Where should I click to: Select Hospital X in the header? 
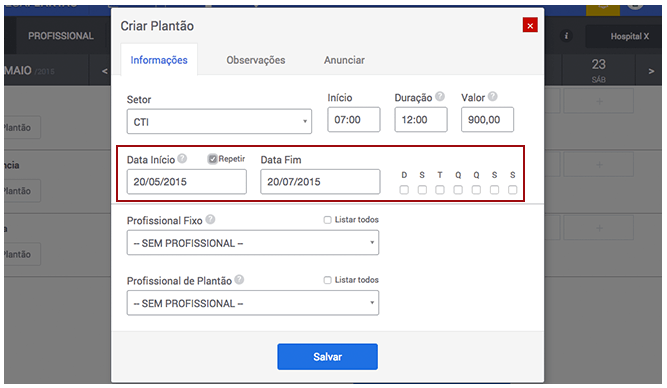click(624, 36)
